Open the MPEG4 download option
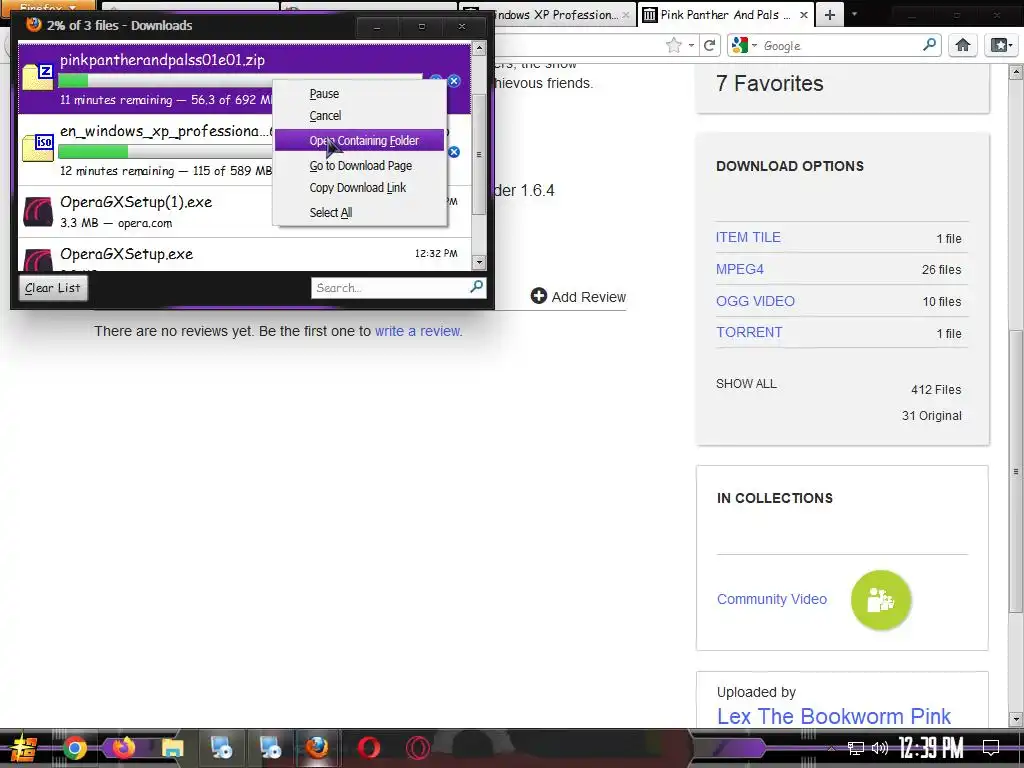Screen dimensions: 1024x768 (740, 269)
